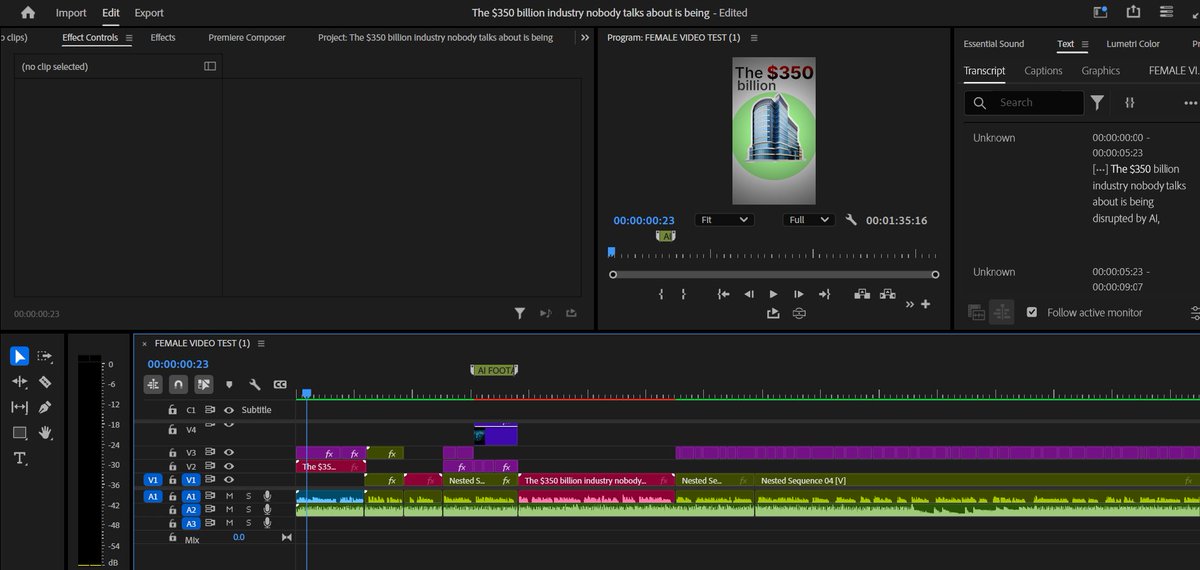1200x570 pixels.
Task: Open FEMALE VIDEO TEST timeline panel menu
Action: (x=261, y=343)
